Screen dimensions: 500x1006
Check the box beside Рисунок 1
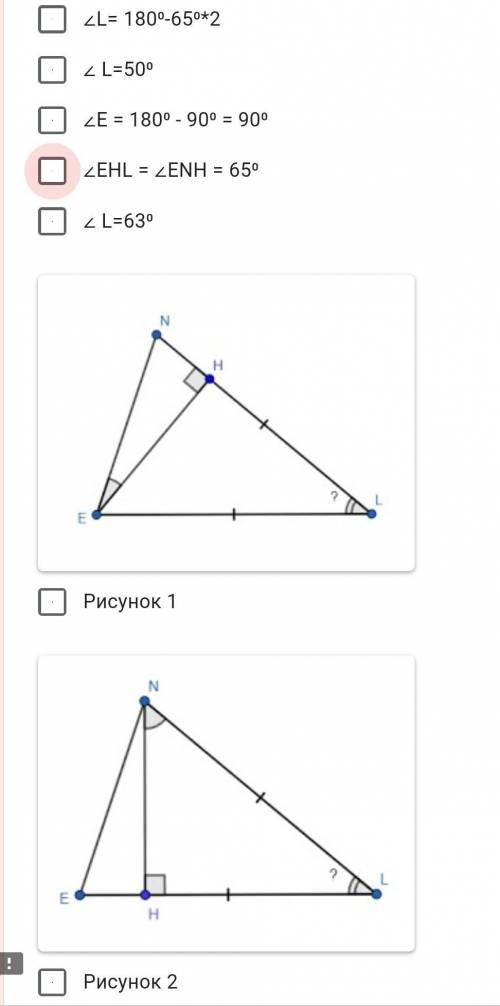point(52,602)
